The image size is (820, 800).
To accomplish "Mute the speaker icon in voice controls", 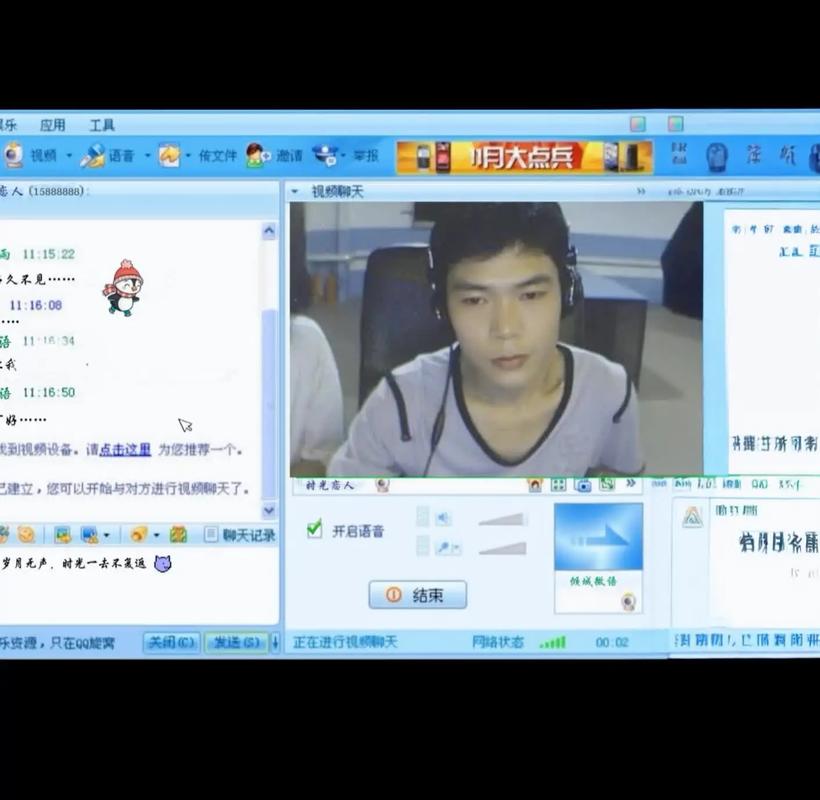I will 443,518.
